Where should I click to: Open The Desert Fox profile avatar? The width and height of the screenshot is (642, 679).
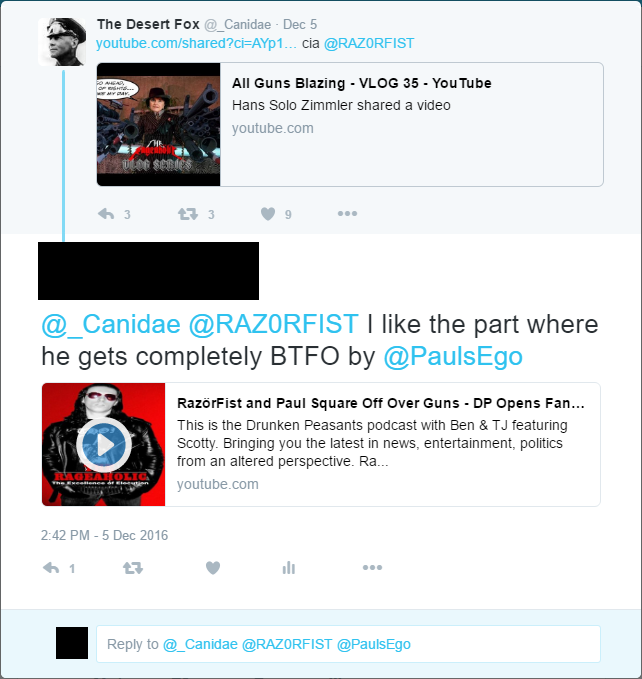pyautogui.click(x=62, y=42)
